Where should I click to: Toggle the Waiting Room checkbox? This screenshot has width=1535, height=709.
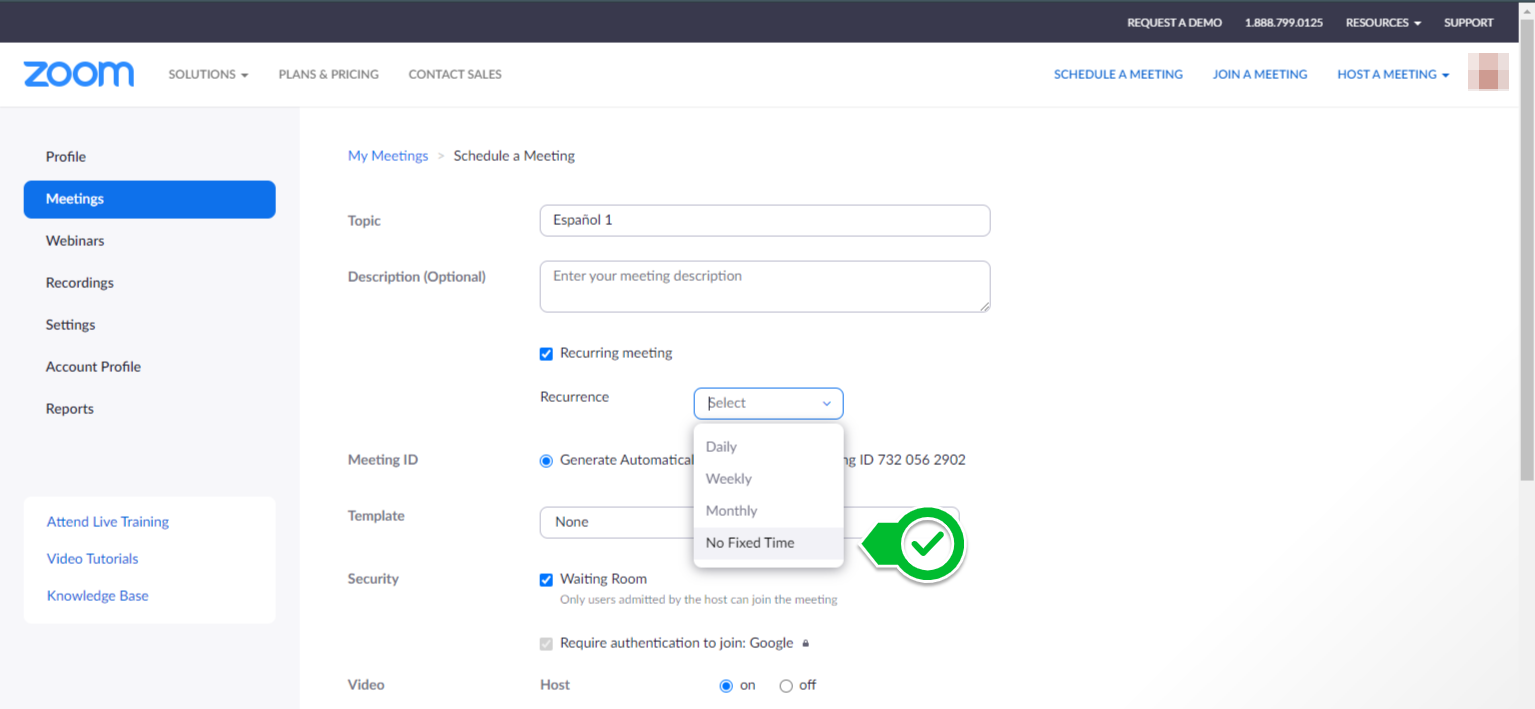[546, 580]
